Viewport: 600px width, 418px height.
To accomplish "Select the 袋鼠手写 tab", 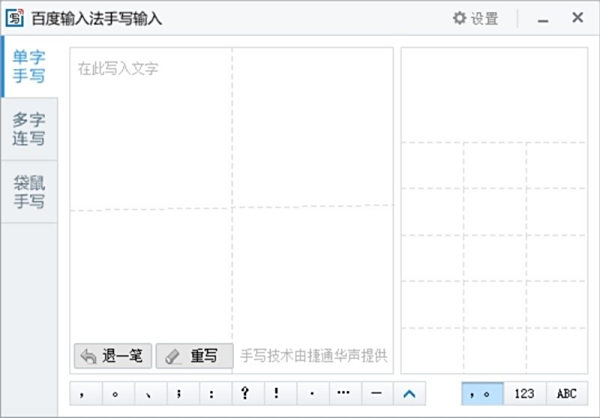I will pos(29,192).
